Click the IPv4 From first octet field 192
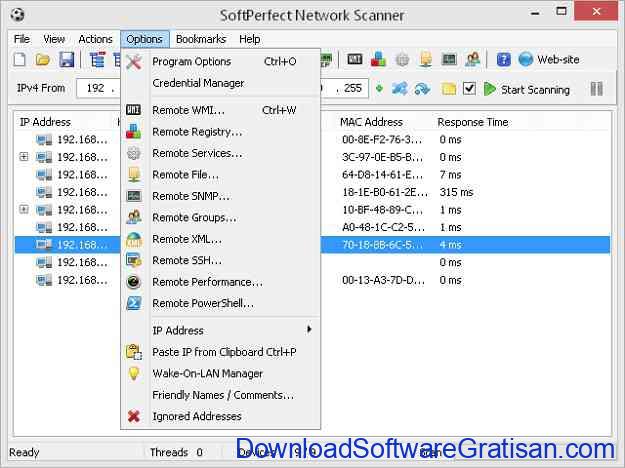 click(96, 88)
